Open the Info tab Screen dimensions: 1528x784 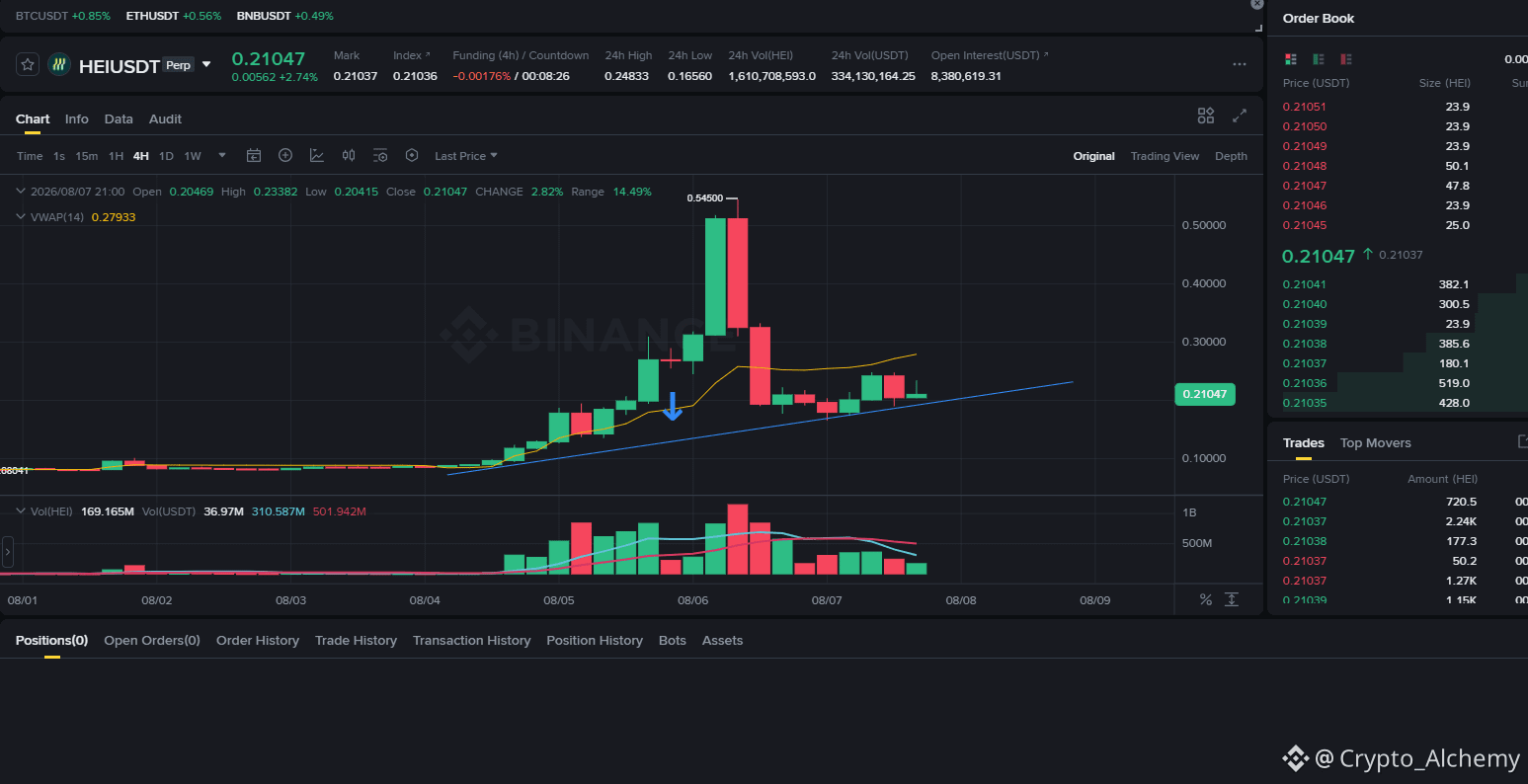[x=77, y=118]
